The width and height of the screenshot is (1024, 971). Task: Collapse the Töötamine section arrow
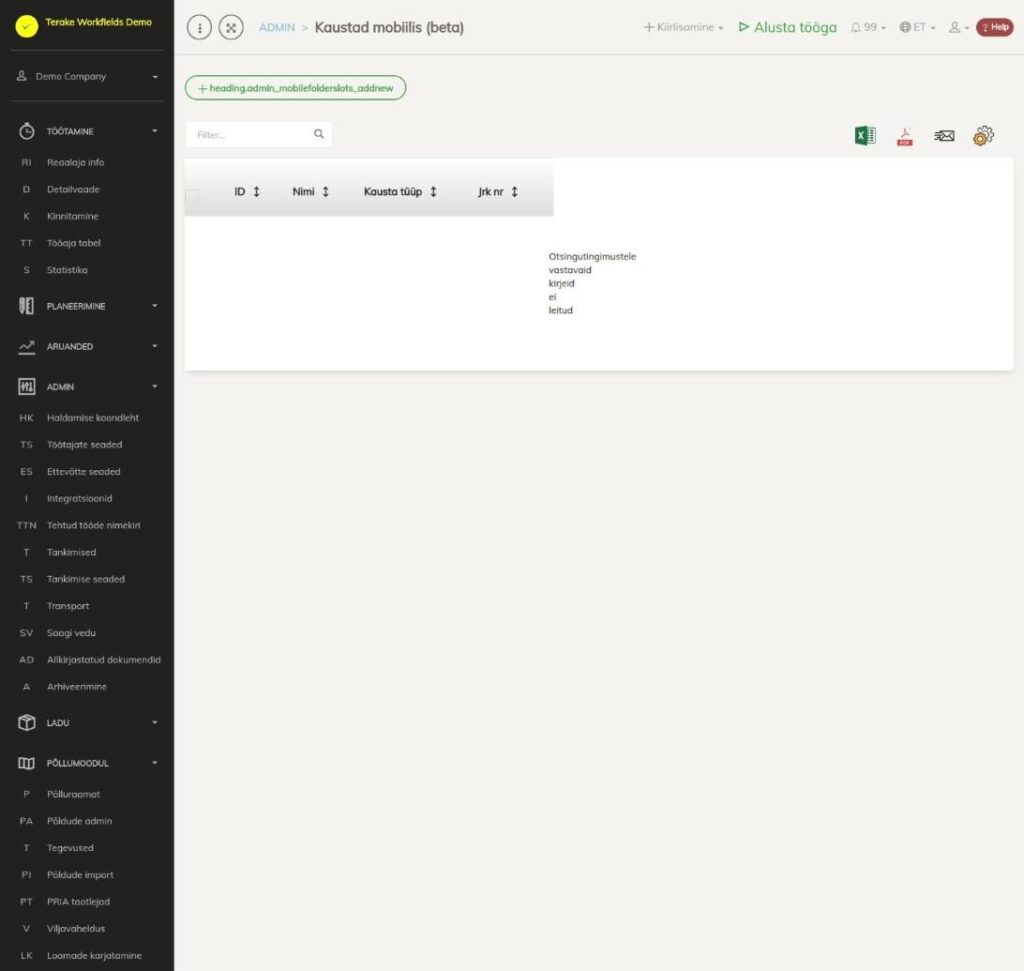155,131
